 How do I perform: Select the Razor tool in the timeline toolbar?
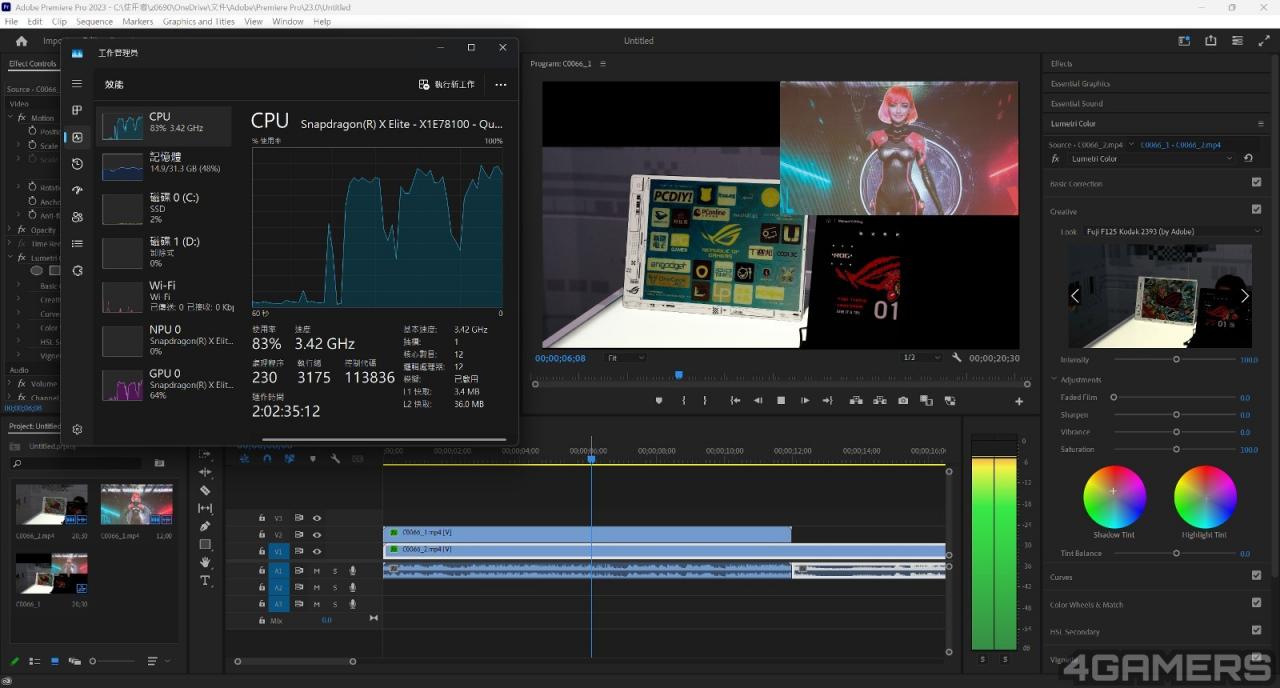205,490
